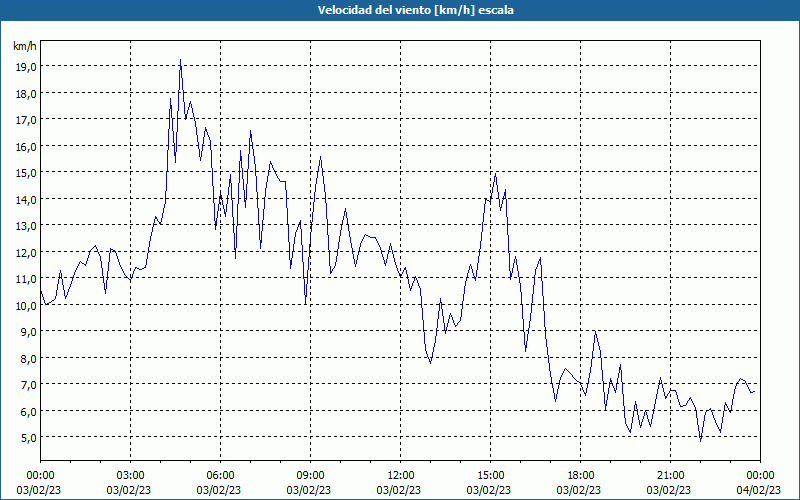Image resolution: width=800 pixels, height=500 pixels.
Task: Select the 17,0 y-axis label
Action: [x=25, y=120]
